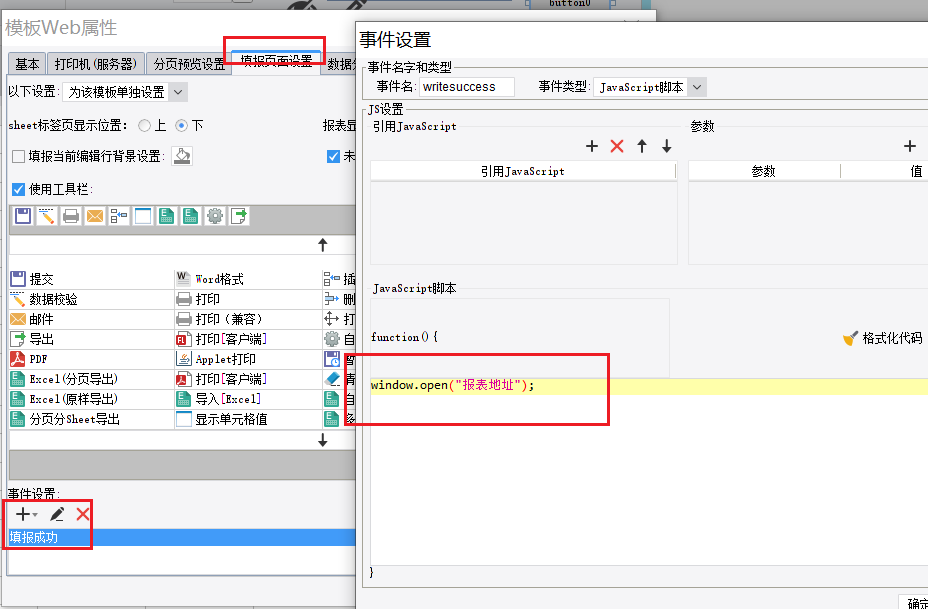Screen dimensions: 928x609
Task: Open the 以下设置 dropdown 为该模板单独设置
Action: (125, 92)
